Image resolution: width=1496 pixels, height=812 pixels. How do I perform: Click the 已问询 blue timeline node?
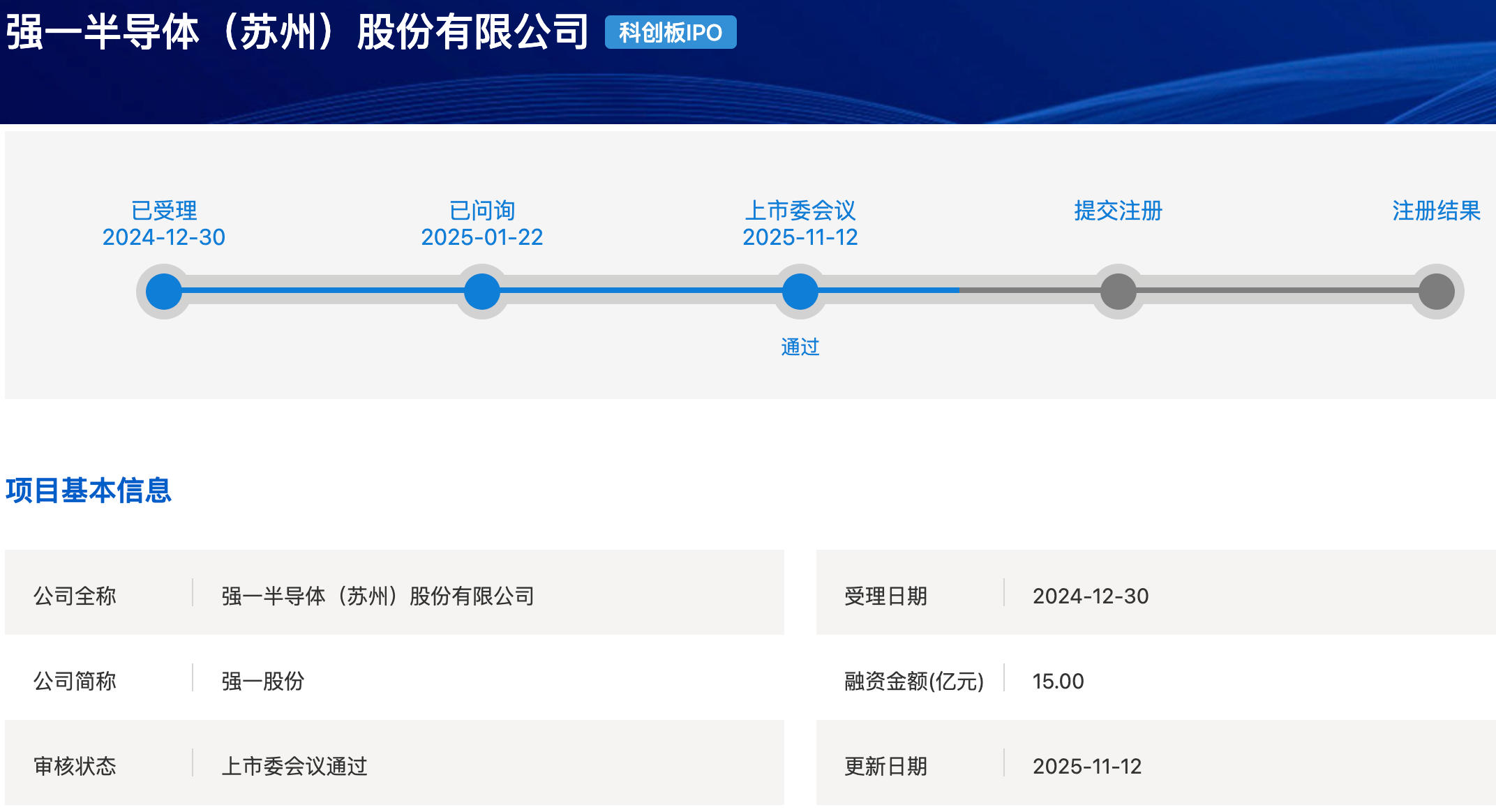(482, 292)
